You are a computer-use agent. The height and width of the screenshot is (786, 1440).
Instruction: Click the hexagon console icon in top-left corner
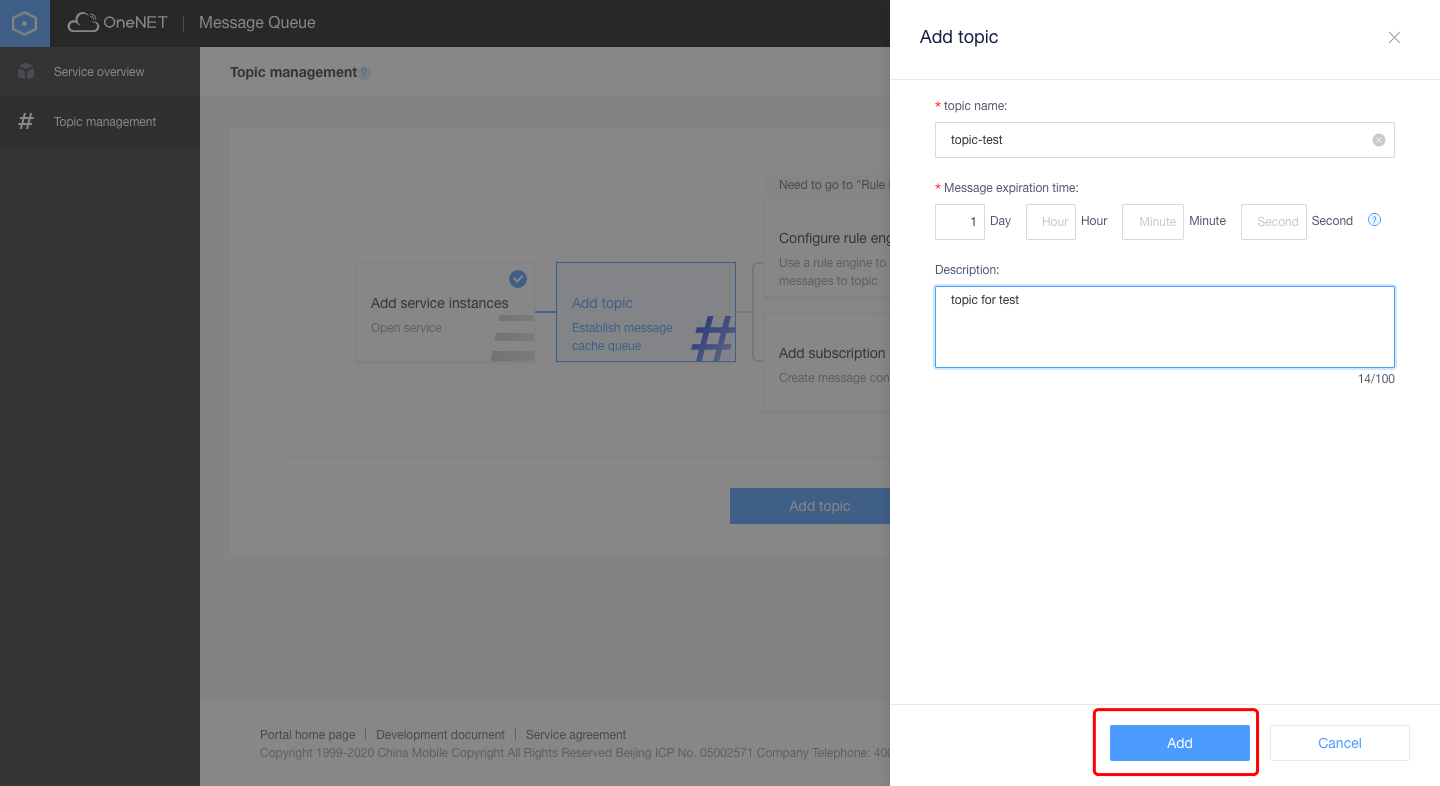(x=25, y=23)
